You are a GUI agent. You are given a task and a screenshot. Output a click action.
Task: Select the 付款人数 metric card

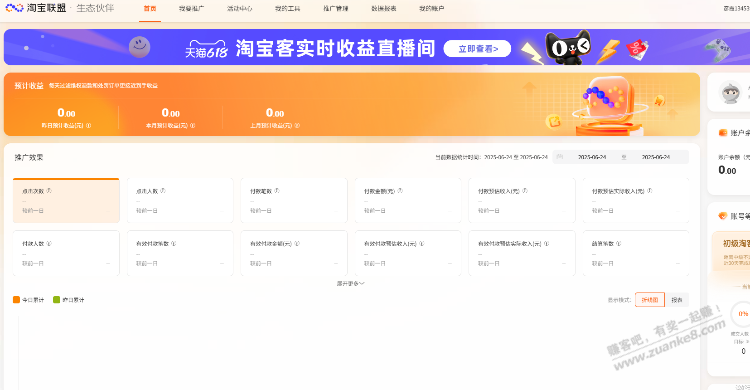point(66,253)
